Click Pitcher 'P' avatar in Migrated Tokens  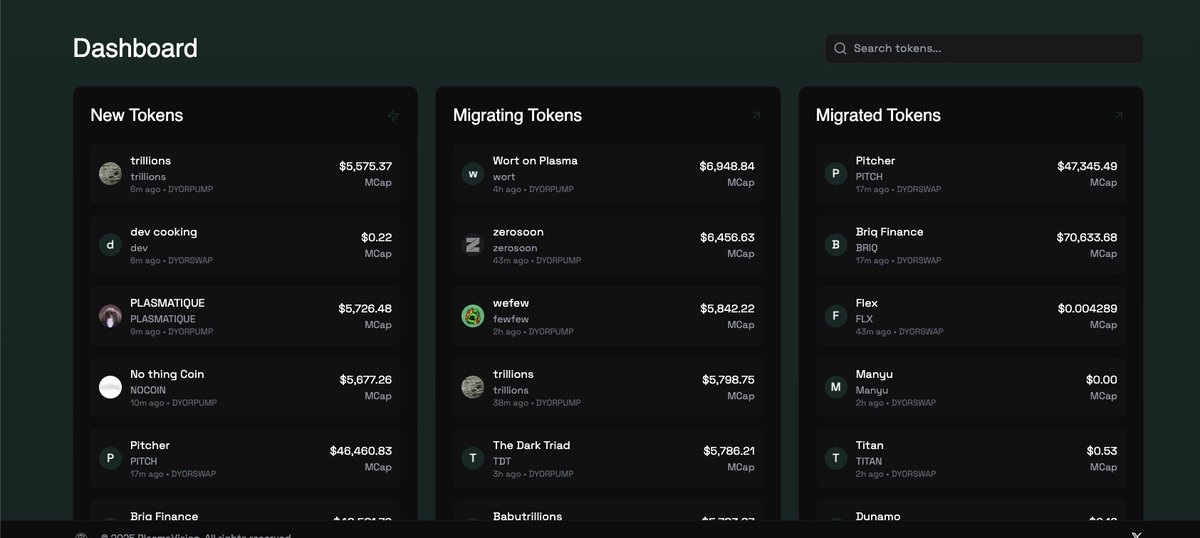point(836,173)
